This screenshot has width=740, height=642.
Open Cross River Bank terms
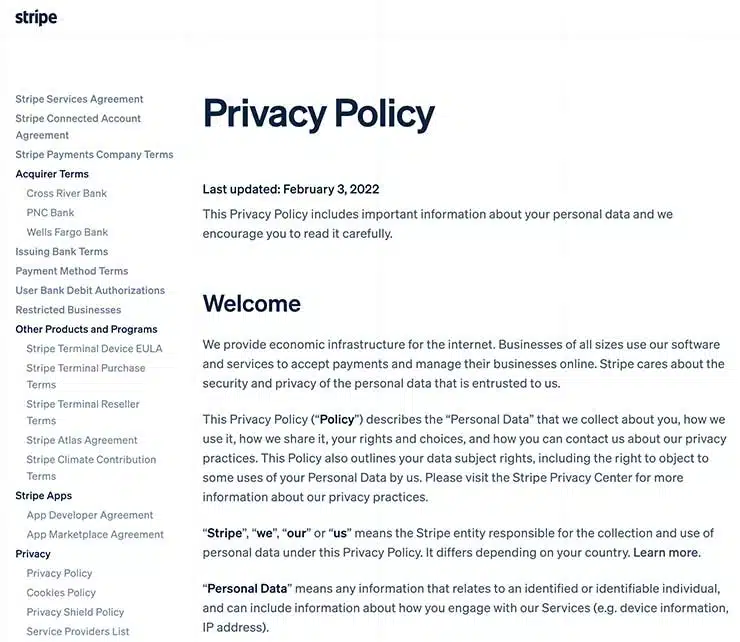coord(66,193)
